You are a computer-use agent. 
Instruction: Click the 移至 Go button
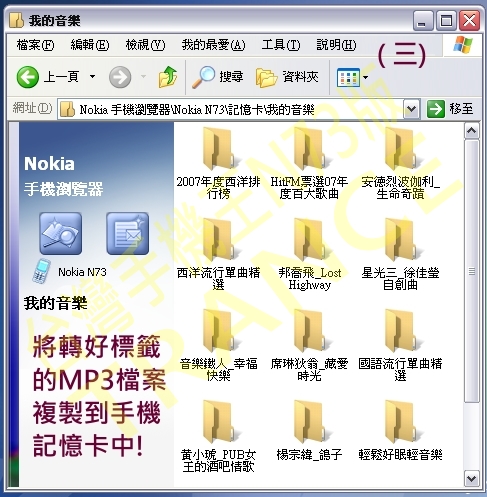[x=450, y=109]
